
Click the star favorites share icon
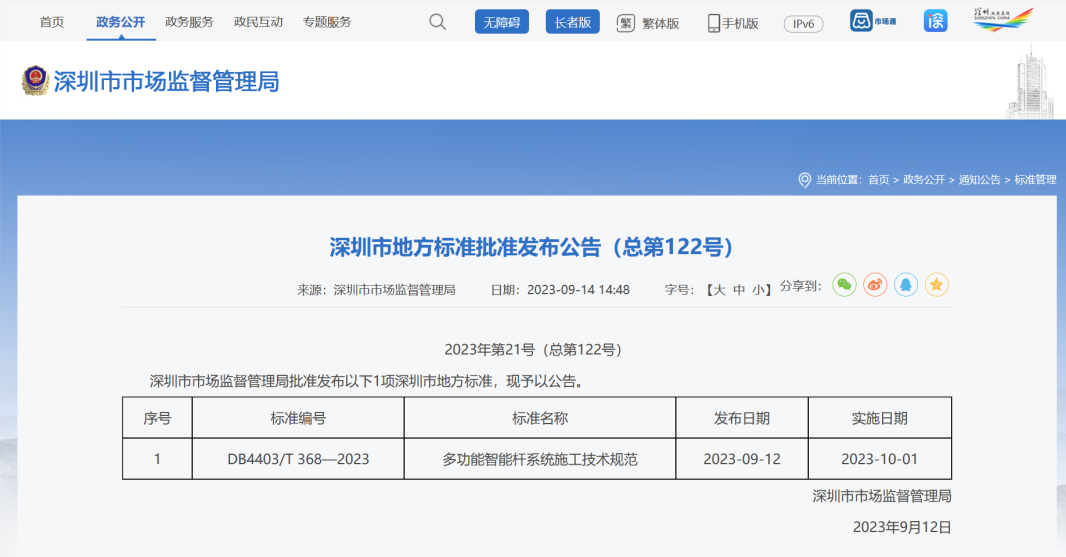[x=936, y=285]
